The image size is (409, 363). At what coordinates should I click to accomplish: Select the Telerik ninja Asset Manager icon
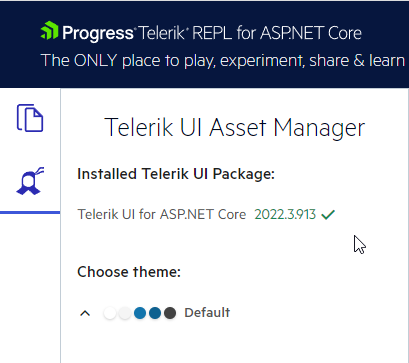tap(30, 181)
